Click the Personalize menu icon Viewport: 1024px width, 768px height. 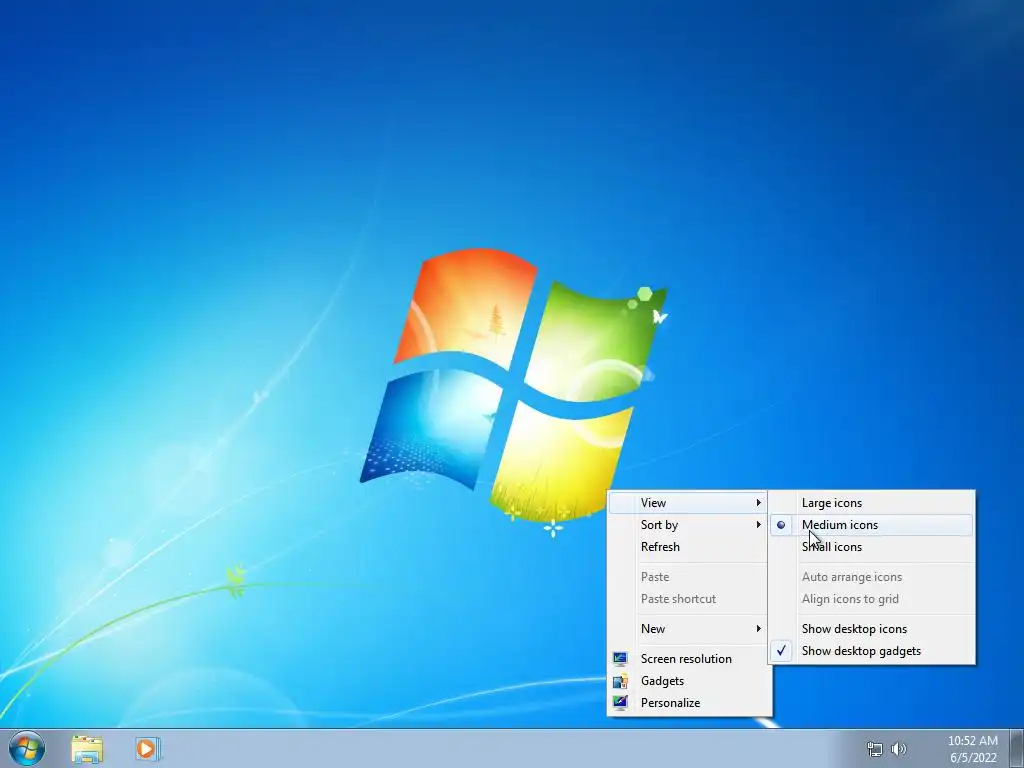pyautogui.click(x=620, y=703)
